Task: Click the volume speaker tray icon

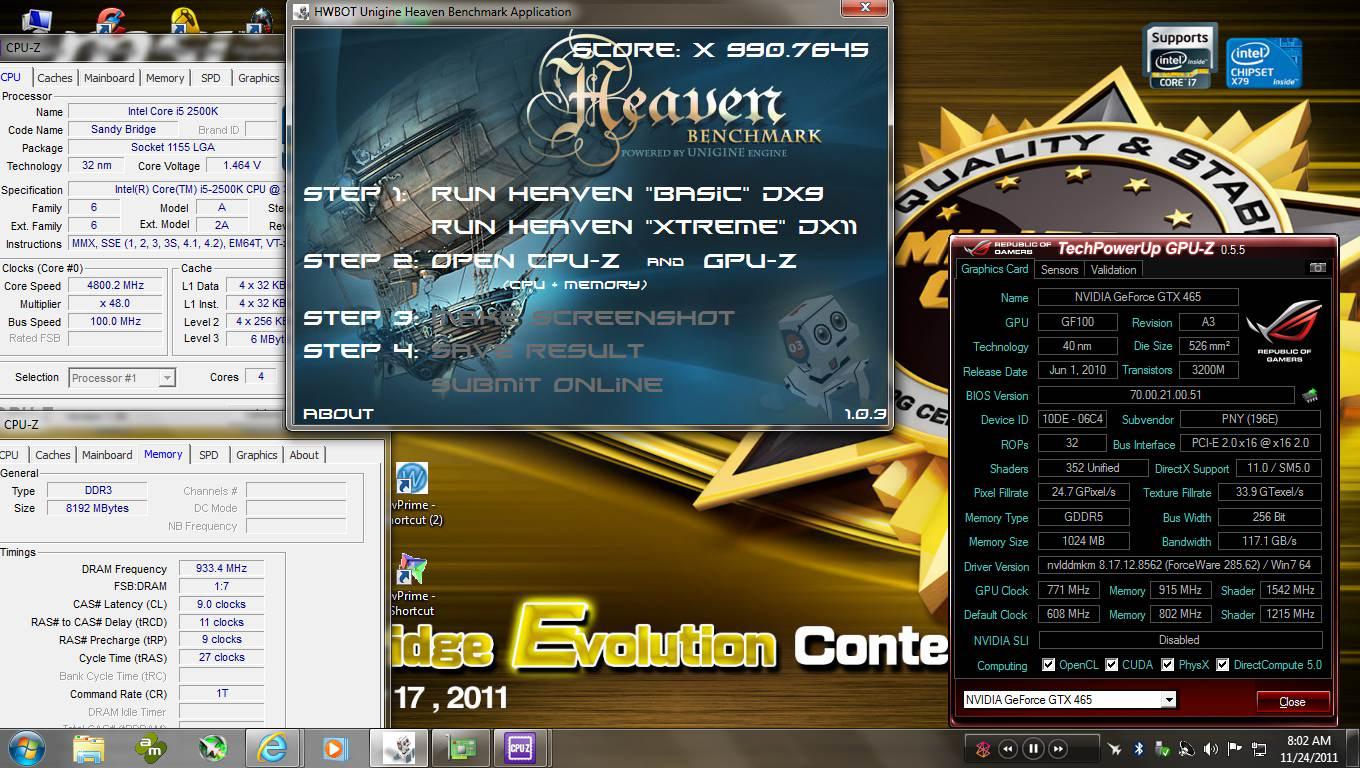Action: (x=1211, y=748)
